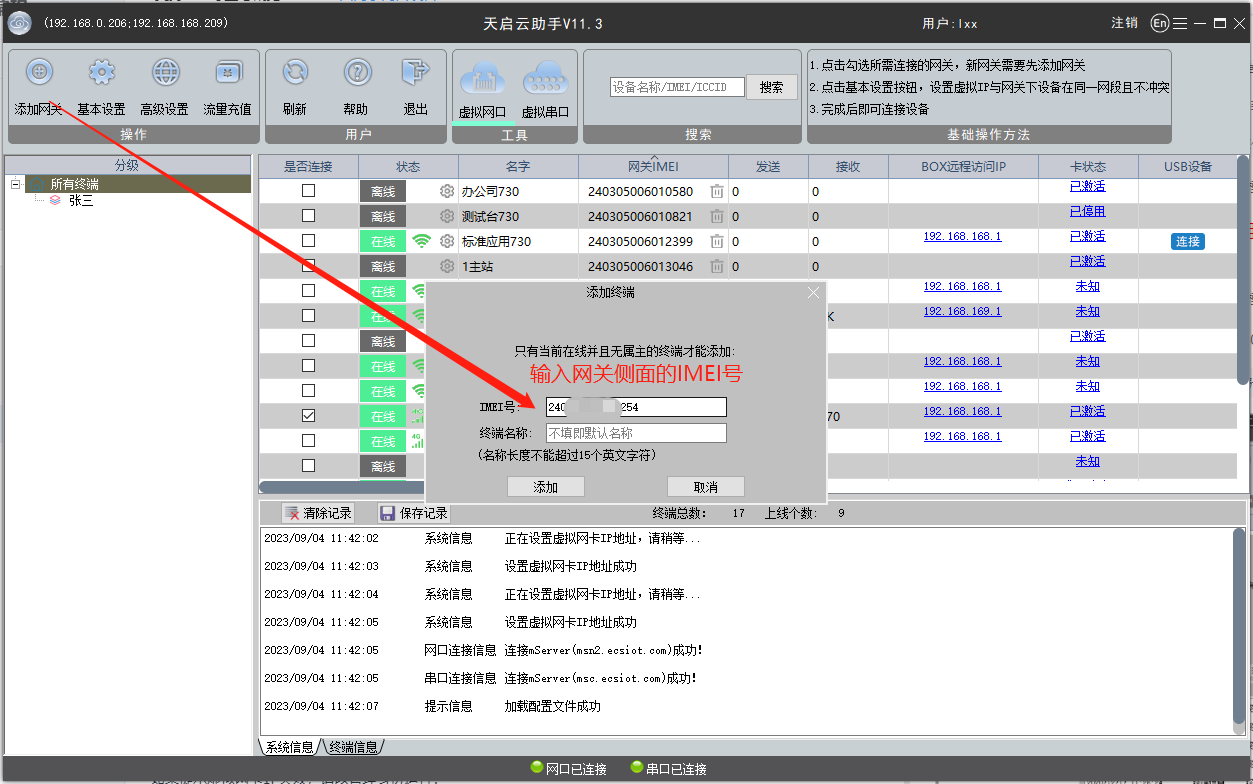
Task: Tick the connect checkbox for 测试台730
Action: click(x=308, y=215)
